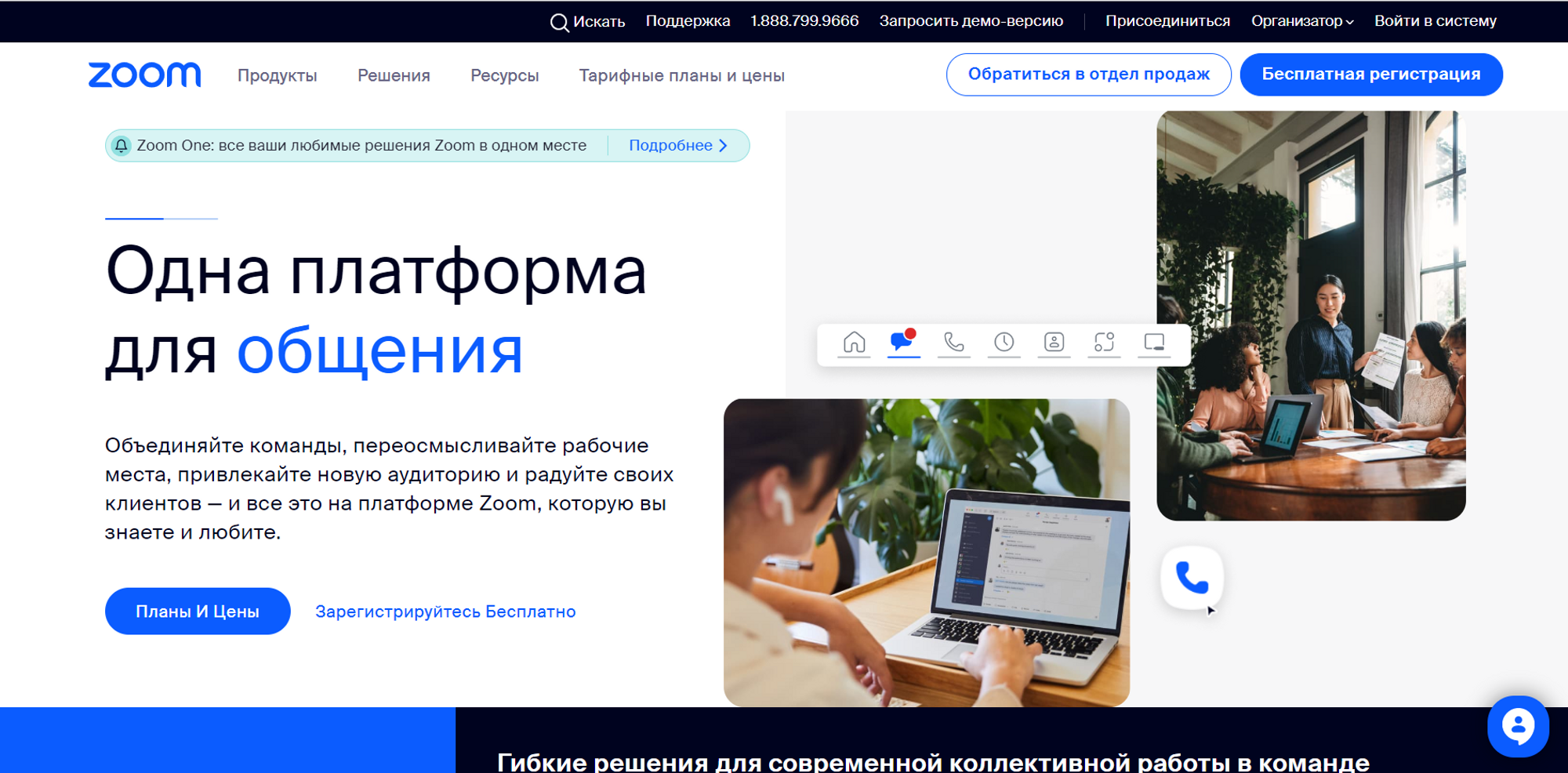The height and width of the screenshot is (773, 1568).
Task: Click the bell icon in the Zoom One banner
Action: tap(122, 146)
